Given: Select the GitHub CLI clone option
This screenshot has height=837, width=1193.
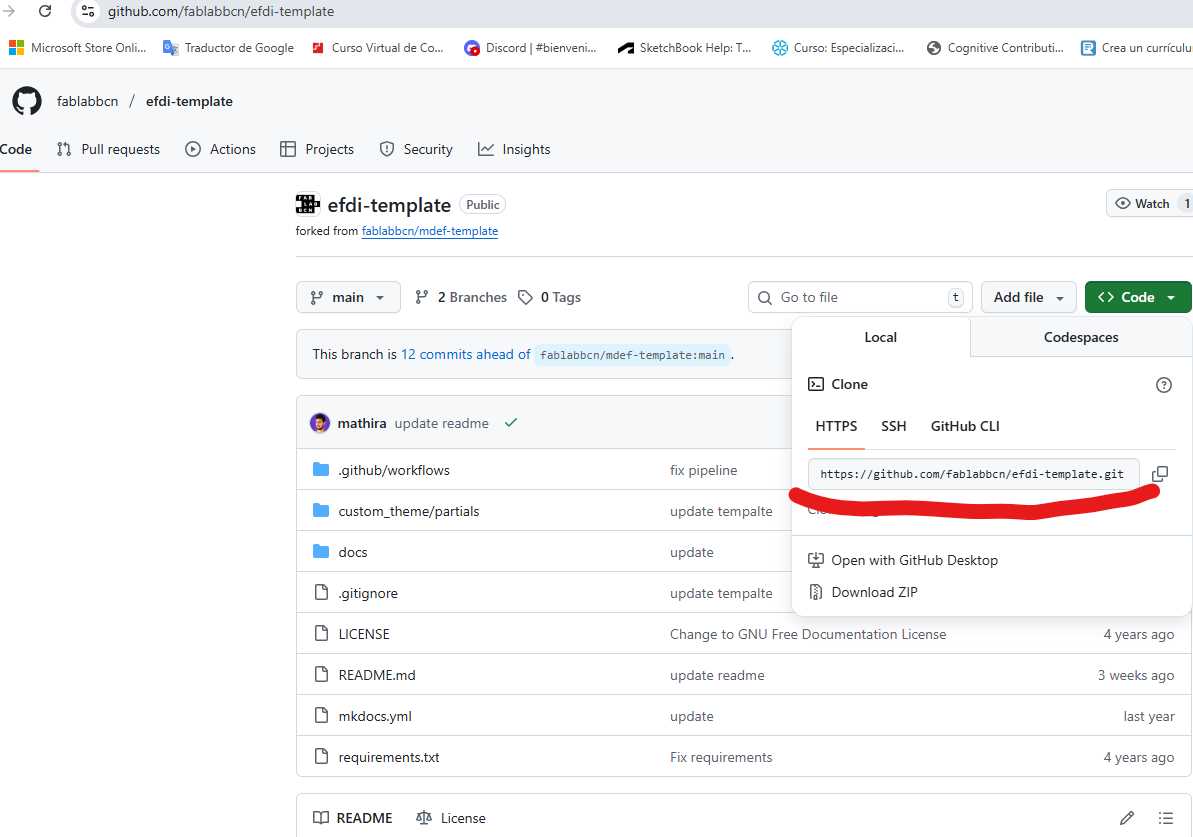Looking at the screenshot, I should [964, 426].
